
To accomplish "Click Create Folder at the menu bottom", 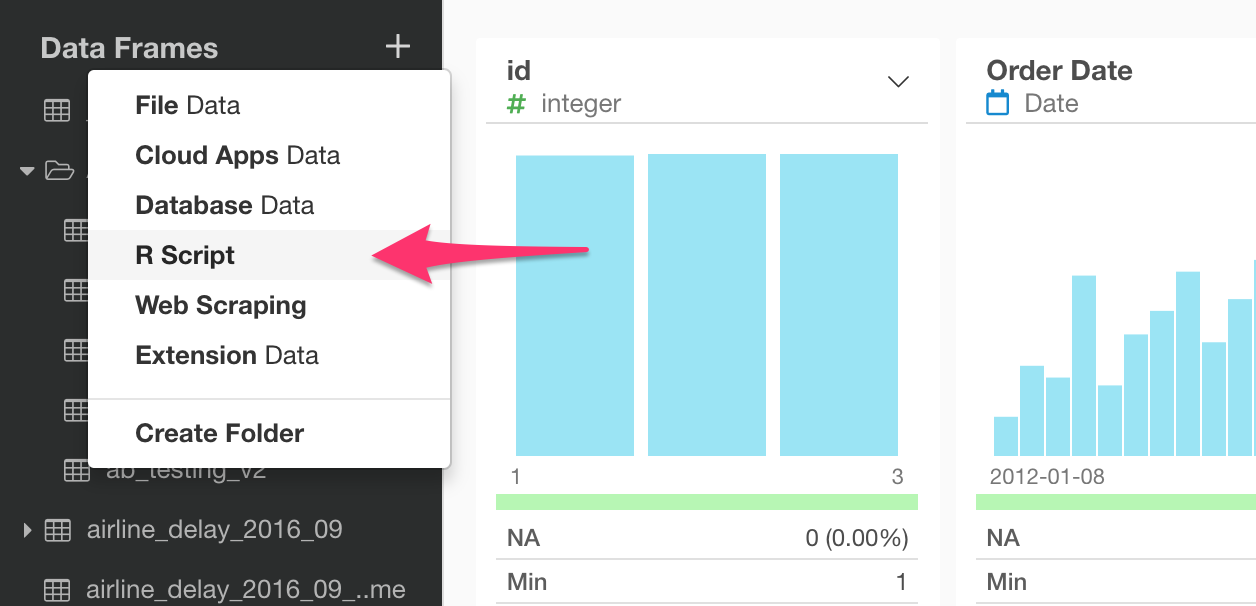I will click(219, 433).
